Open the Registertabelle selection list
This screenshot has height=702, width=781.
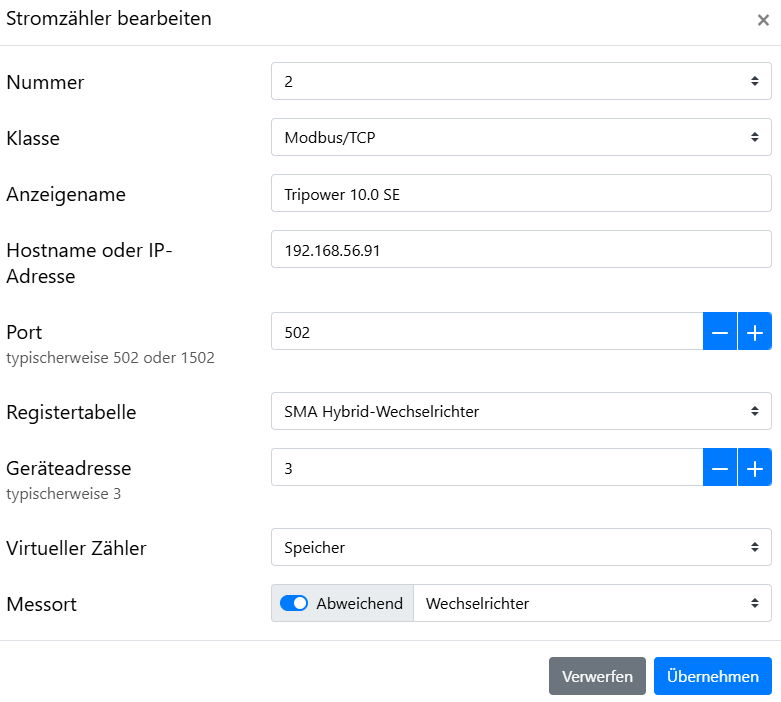tap(521, 411)
